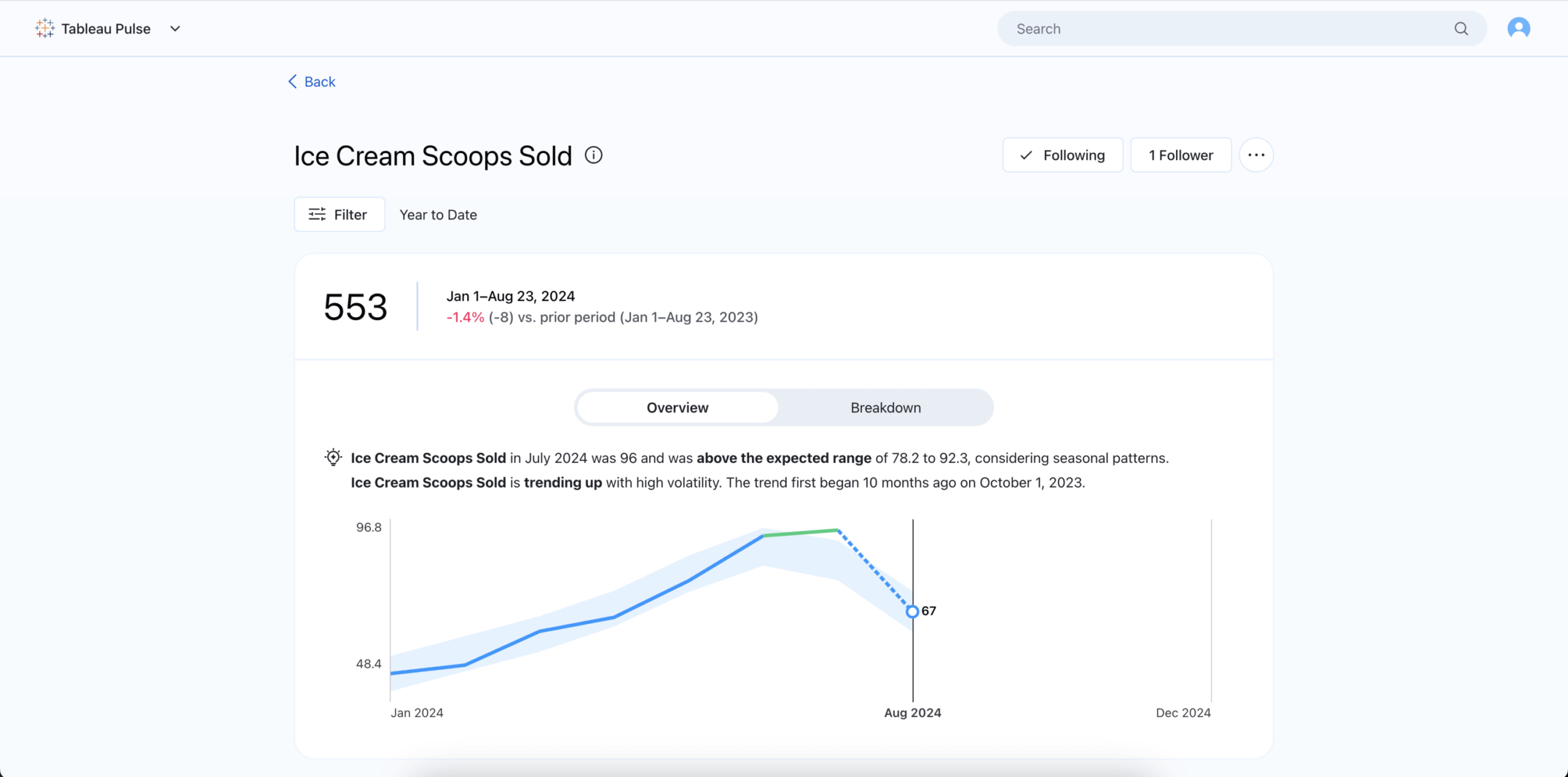Toggle off the Following subscription
This screenshot has height=777, width=1568.
click(x=1062, y=154)
